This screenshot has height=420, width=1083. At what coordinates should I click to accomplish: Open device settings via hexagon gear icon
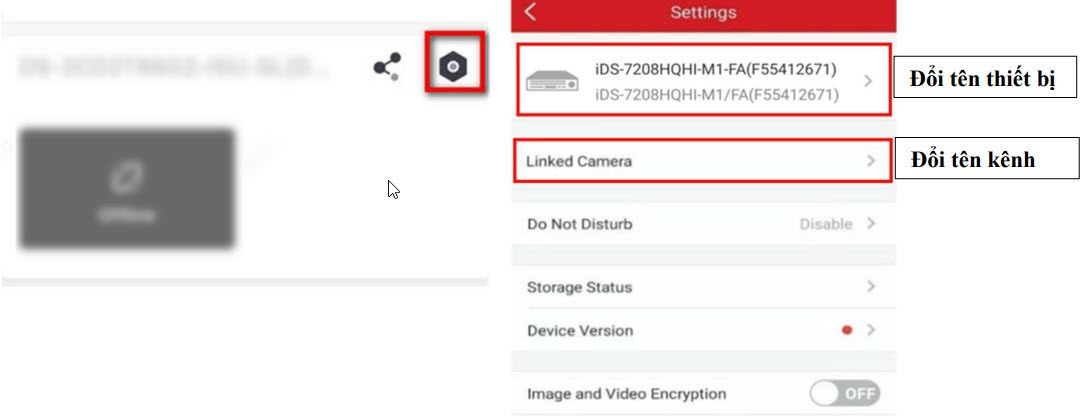[x=454, y=67]
